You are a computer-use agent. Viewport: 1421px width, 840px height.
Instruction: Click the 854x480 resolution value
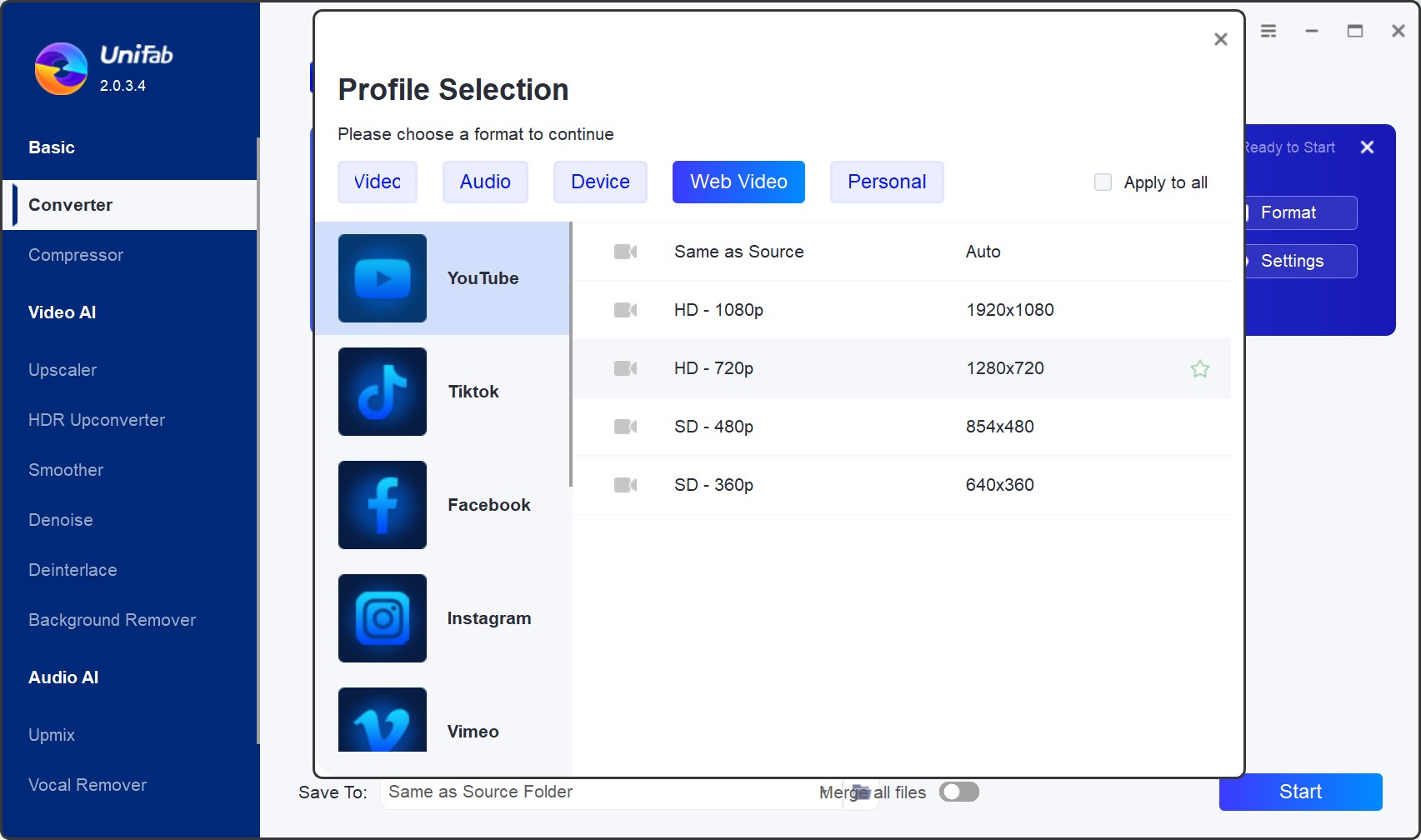(1000, 427)
